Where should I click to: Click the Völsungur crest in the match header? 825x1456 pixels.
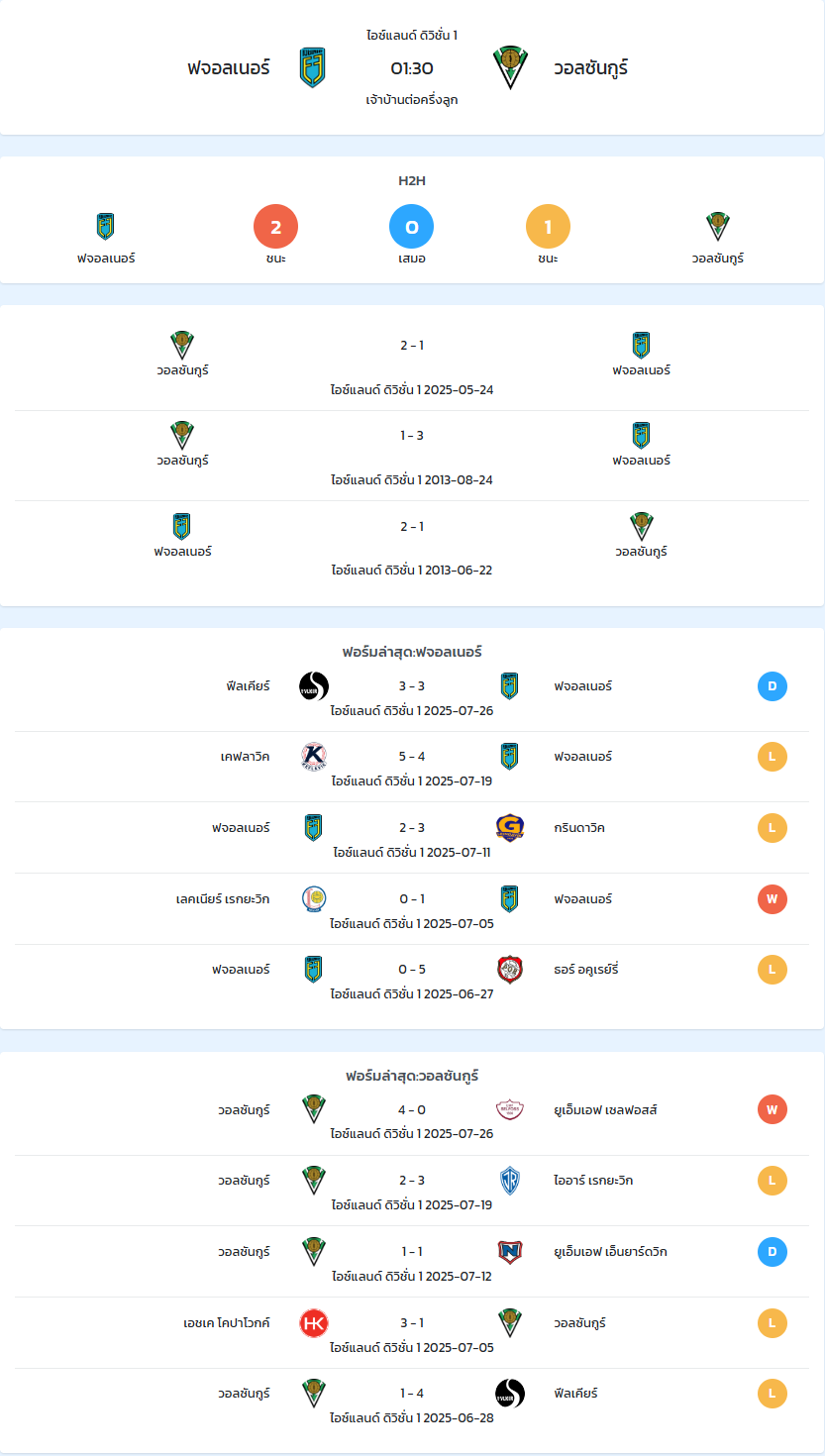(x=510, y=67)
